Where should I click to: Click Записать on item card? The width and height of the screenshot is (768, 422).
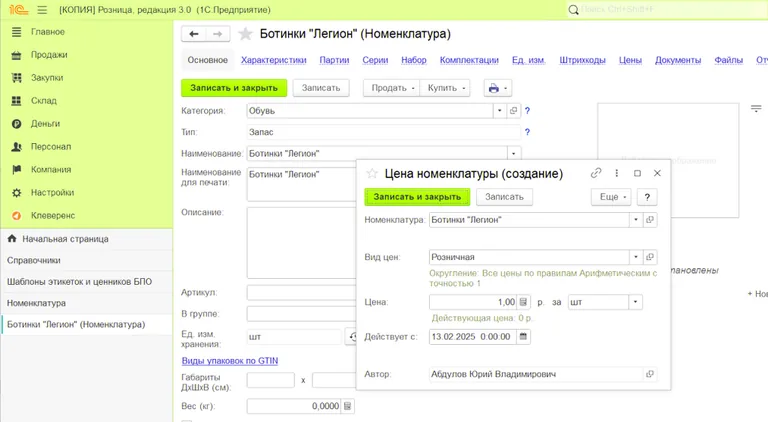tap(321, 88)
